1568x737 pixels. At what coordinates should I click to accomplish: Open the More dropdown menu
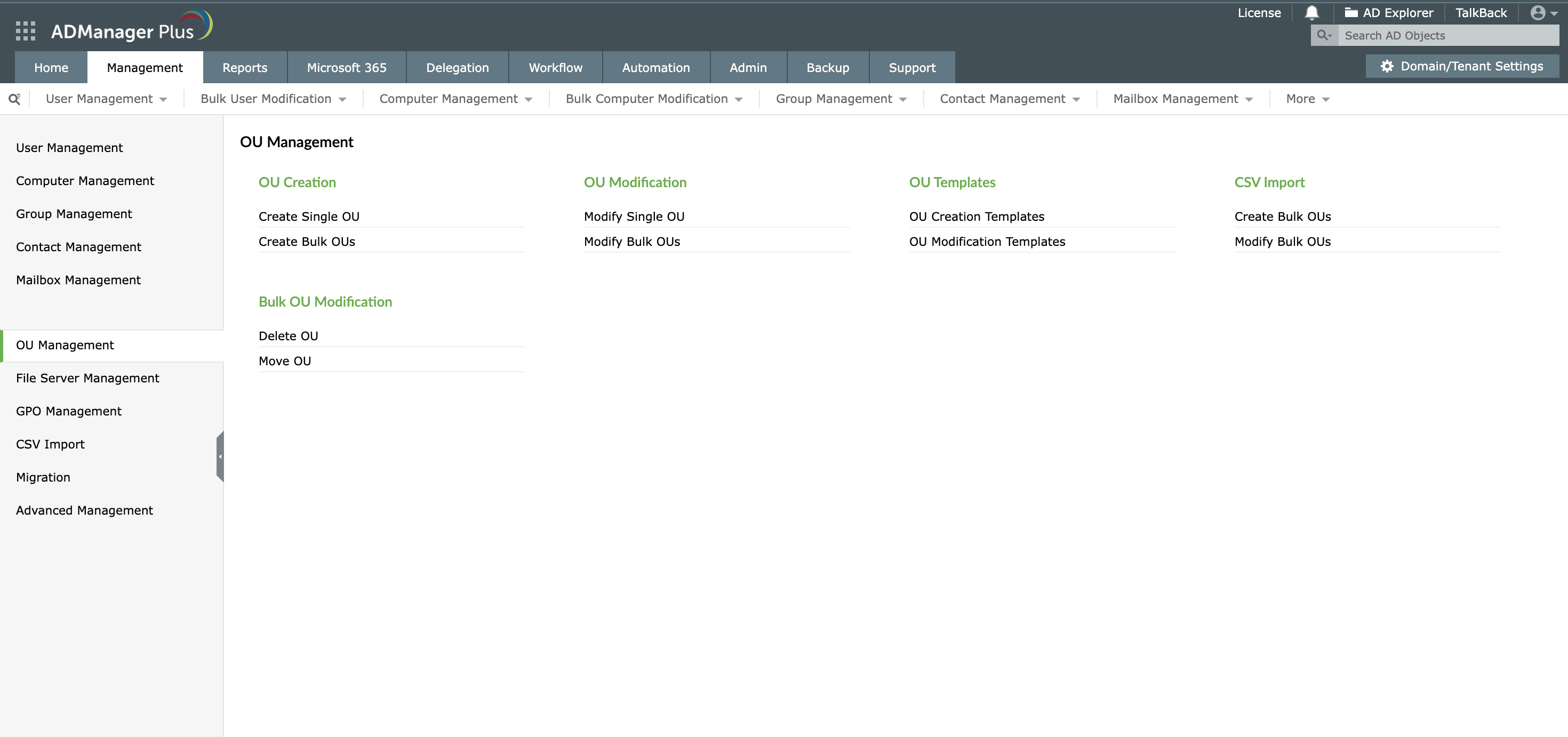click(1307, 99)
